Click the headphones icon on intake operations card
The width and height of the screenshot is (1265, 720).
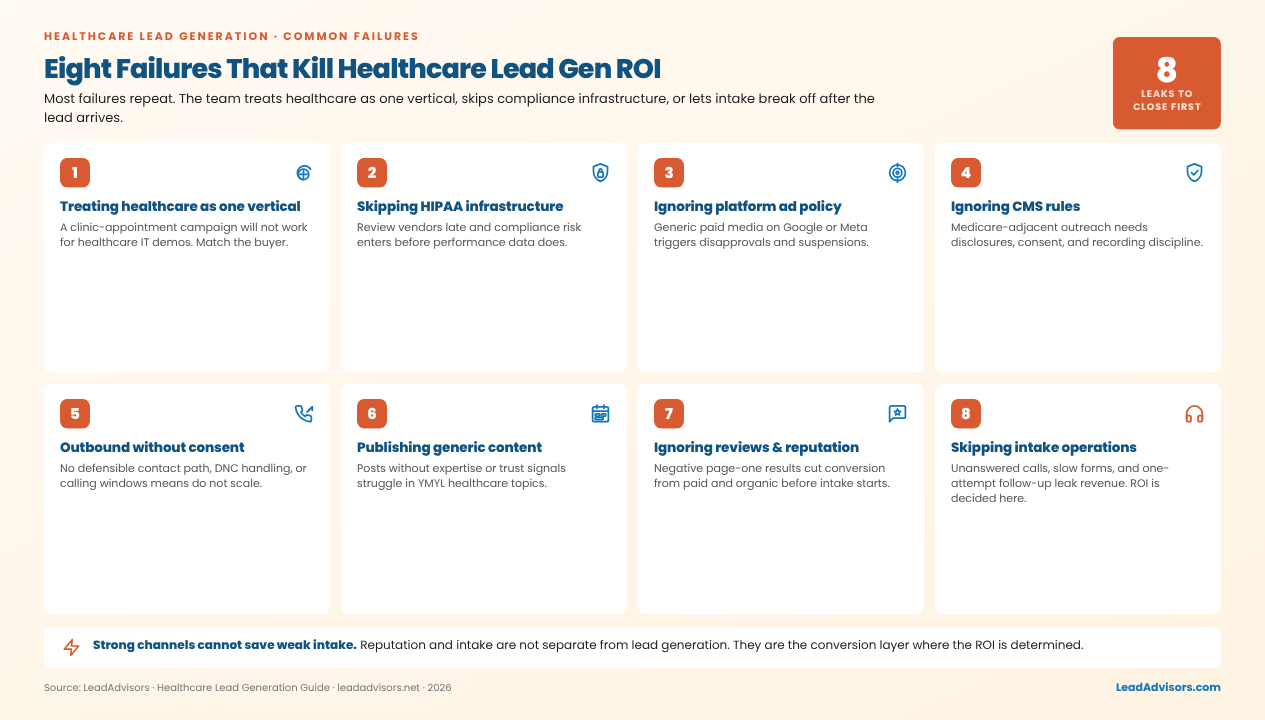1194,414
